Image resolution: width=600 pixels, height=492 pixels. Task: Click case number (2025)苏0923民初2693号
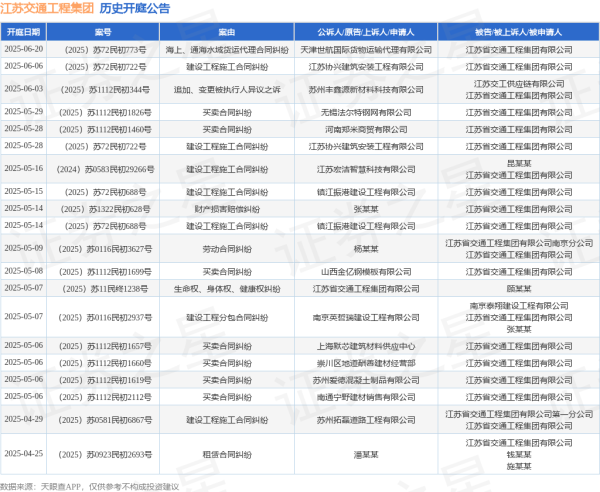[103, 455]
